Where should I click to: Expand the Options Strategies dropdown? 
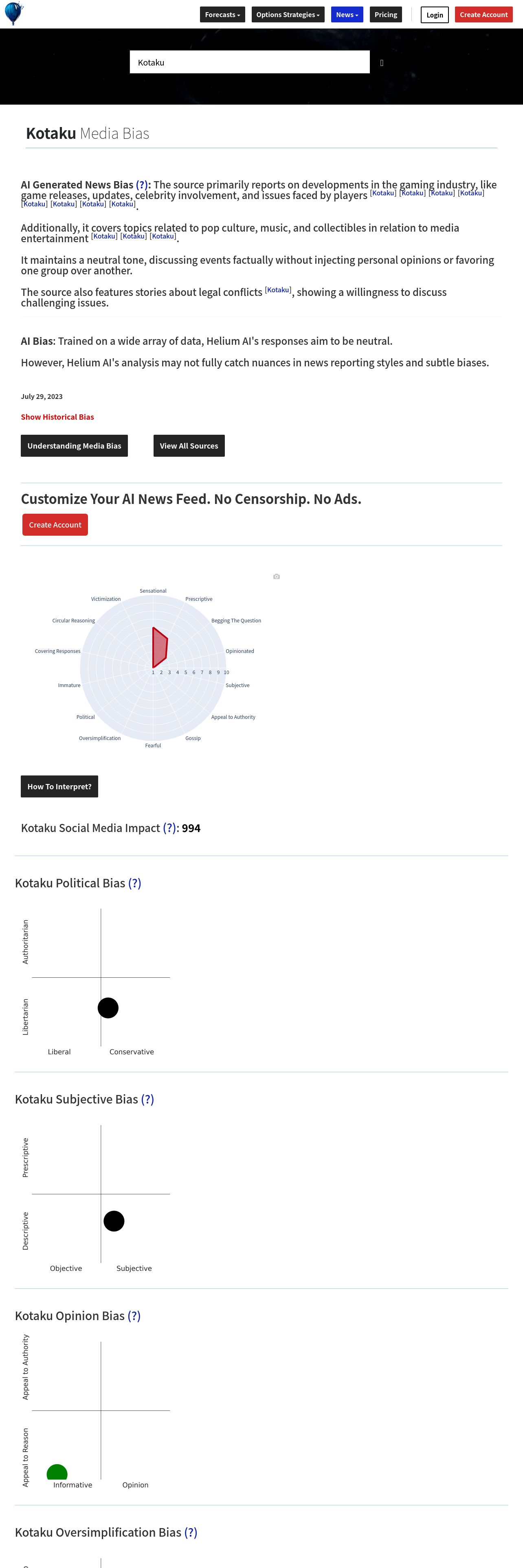288,15
